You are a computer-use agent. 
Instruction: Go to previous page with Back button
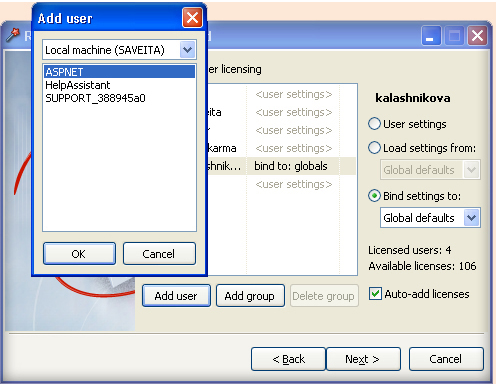[x=288, y=359]
